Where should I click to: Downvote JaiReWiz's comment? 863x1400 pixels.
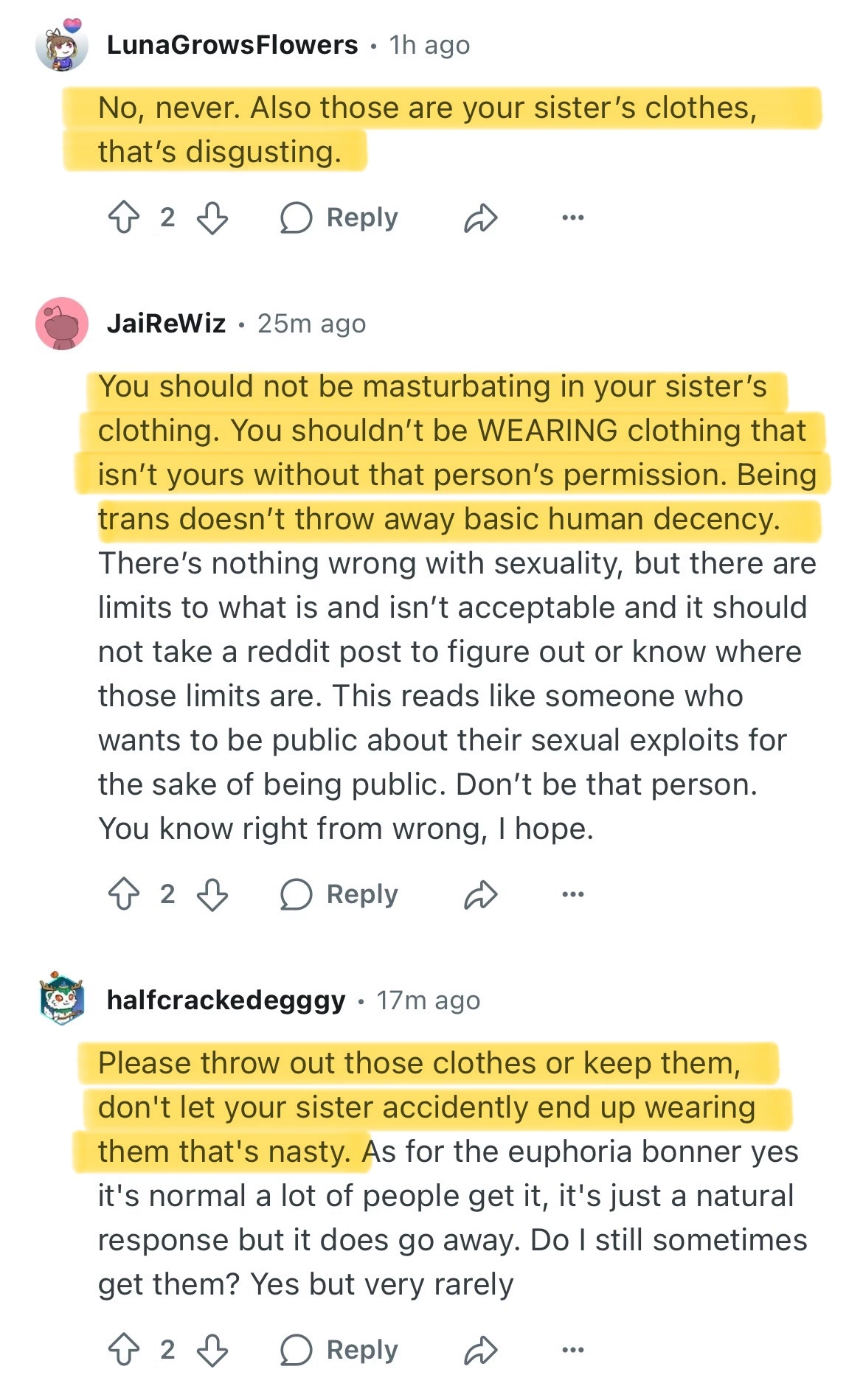coord(212,894)
